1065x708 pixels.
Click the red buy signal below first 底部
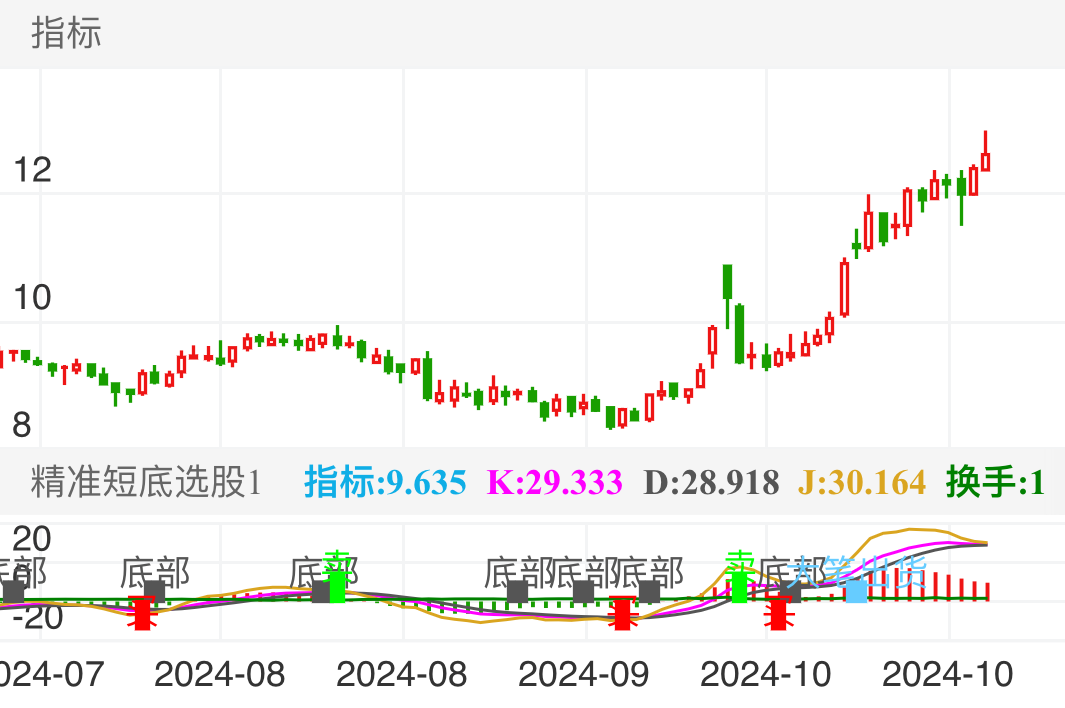[x=143, y=612]
